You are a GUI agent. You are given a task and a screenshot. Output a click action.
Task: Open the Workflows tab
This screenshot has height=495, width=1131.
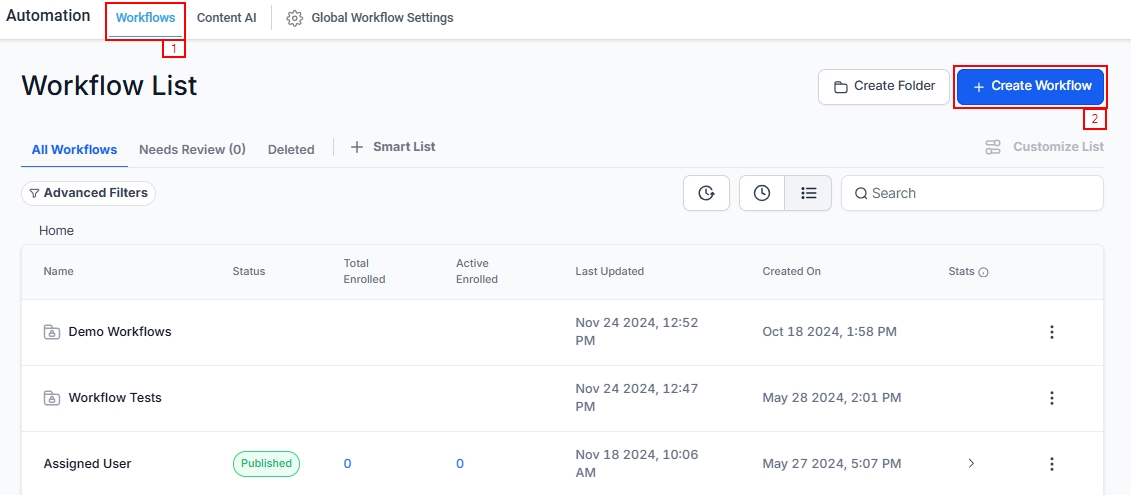click(x=145, y=18)
